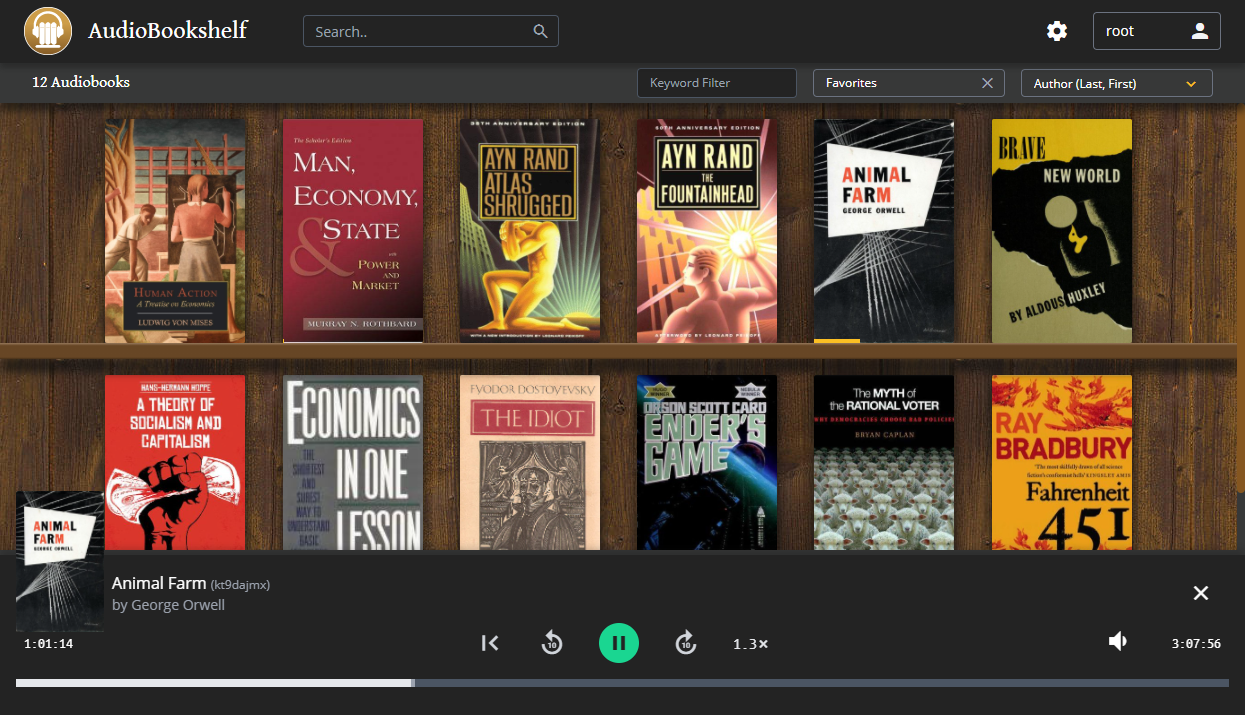1245x715 pixels.
Task: Jump back 10 seconds in audiobook
Action: 552,643
